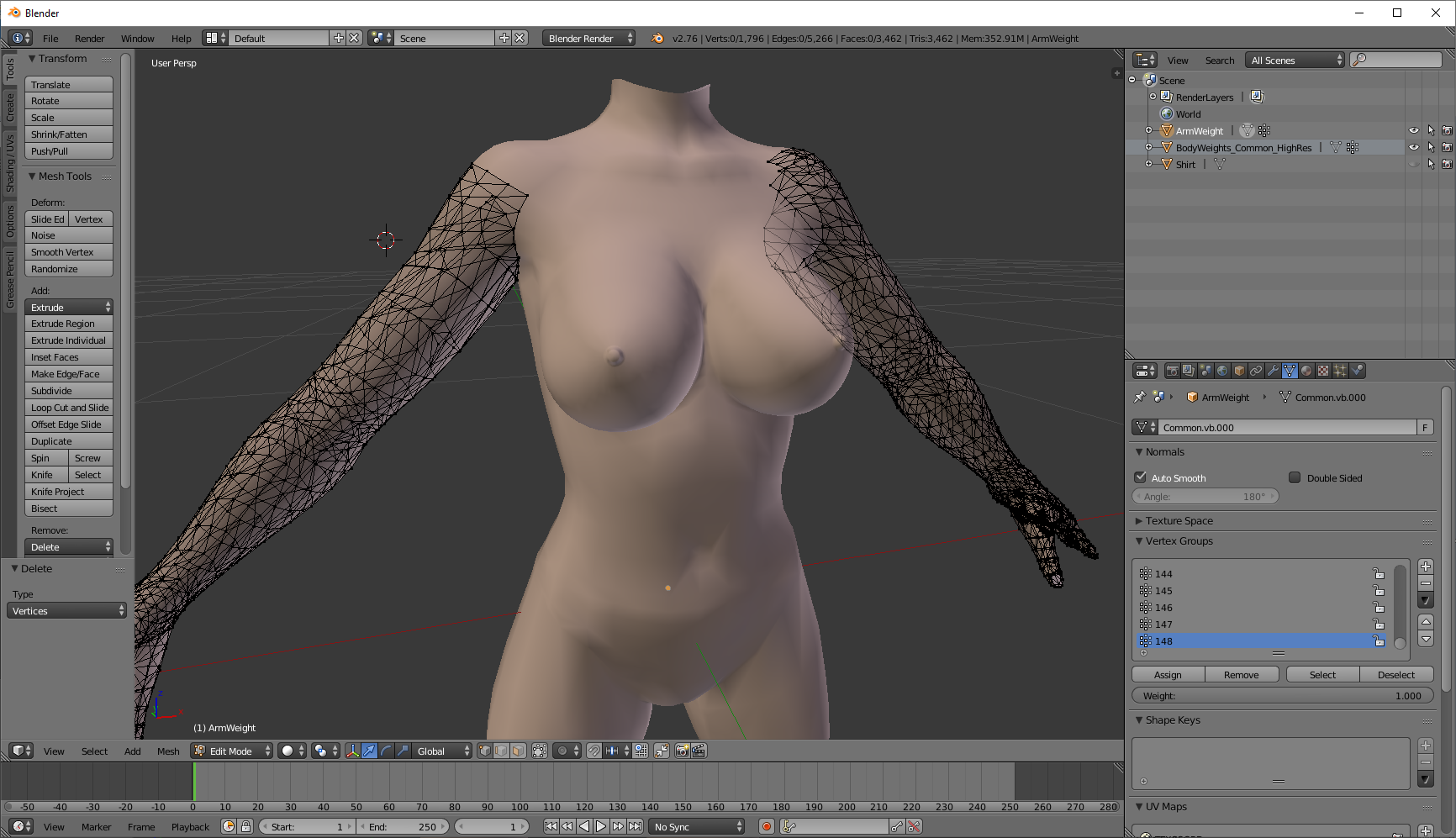This screenshot has height=838, width=1456.
Task: Click the Subdivide button
Action: (x=69, y=391)
